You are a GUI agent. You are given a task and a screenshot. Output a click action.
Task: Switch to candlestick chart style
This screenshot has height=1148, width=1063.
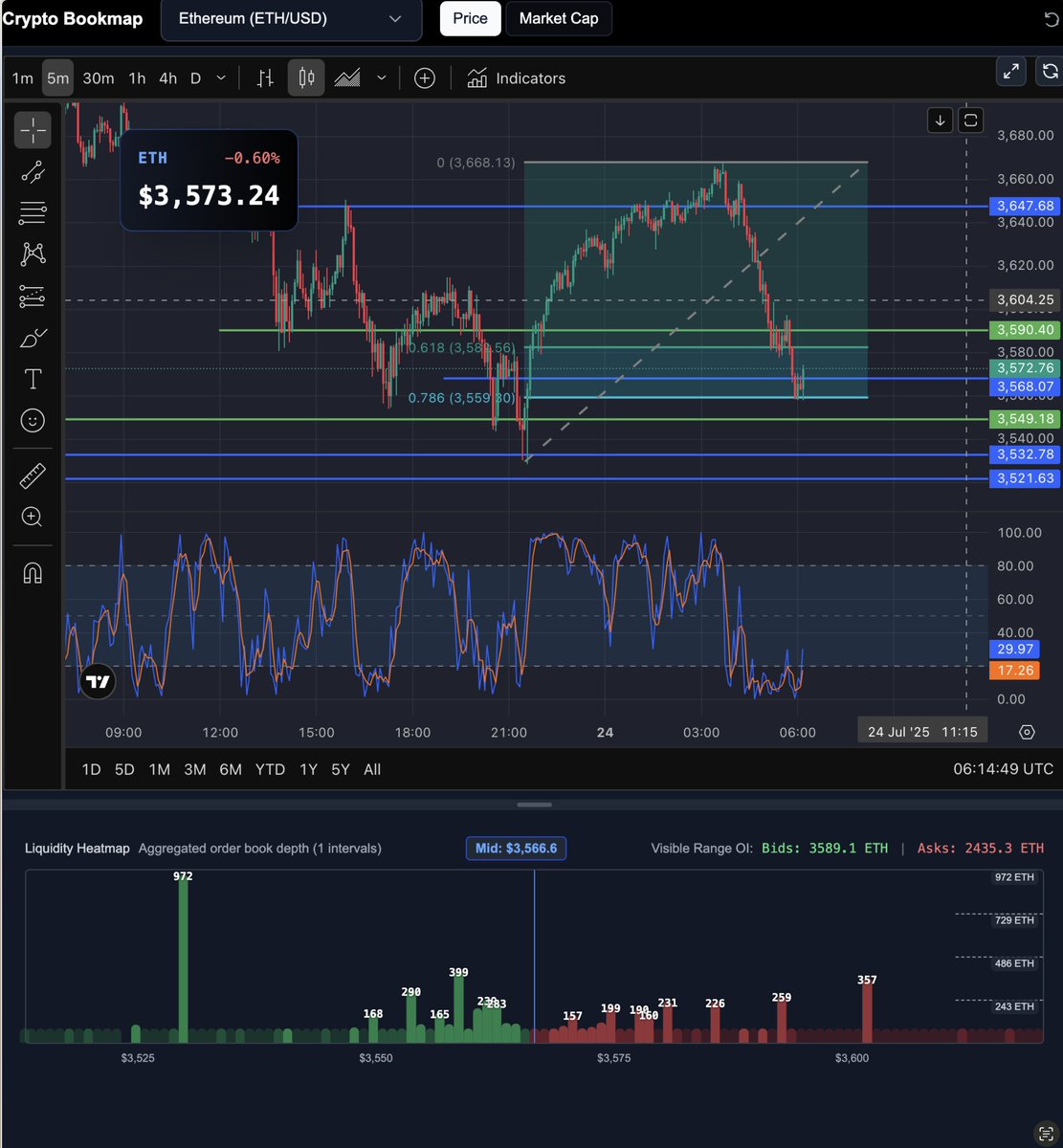(x=306, y=78)
